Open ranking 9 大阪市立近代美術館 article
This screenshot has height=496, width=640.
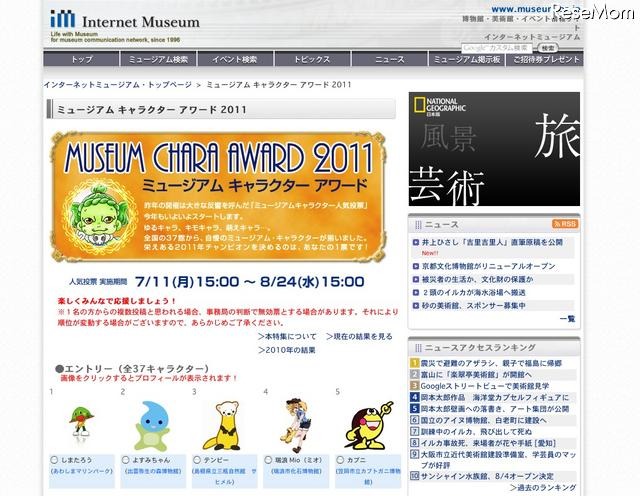pyautogui.click(x=498, y=460)
